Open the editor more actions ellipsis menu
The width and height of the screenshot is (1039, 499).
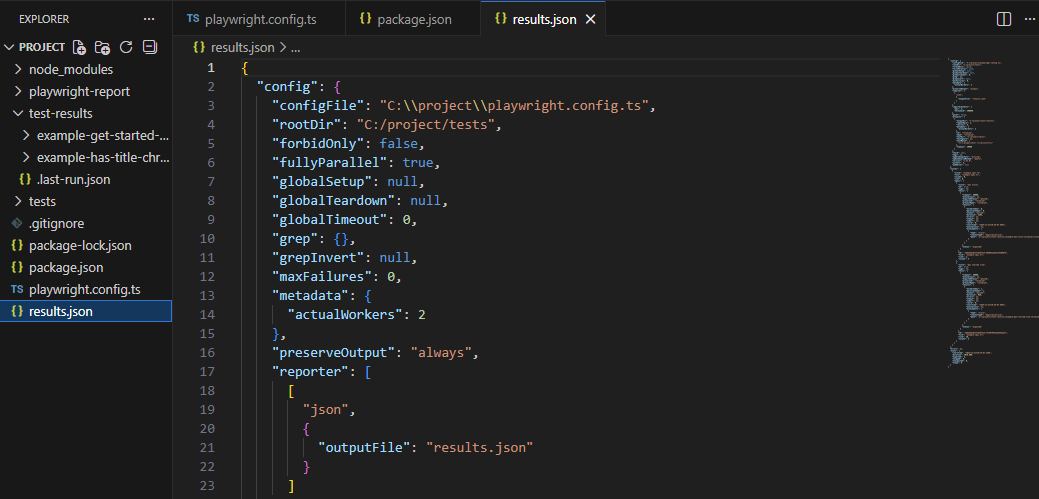tap(1028, 19)
